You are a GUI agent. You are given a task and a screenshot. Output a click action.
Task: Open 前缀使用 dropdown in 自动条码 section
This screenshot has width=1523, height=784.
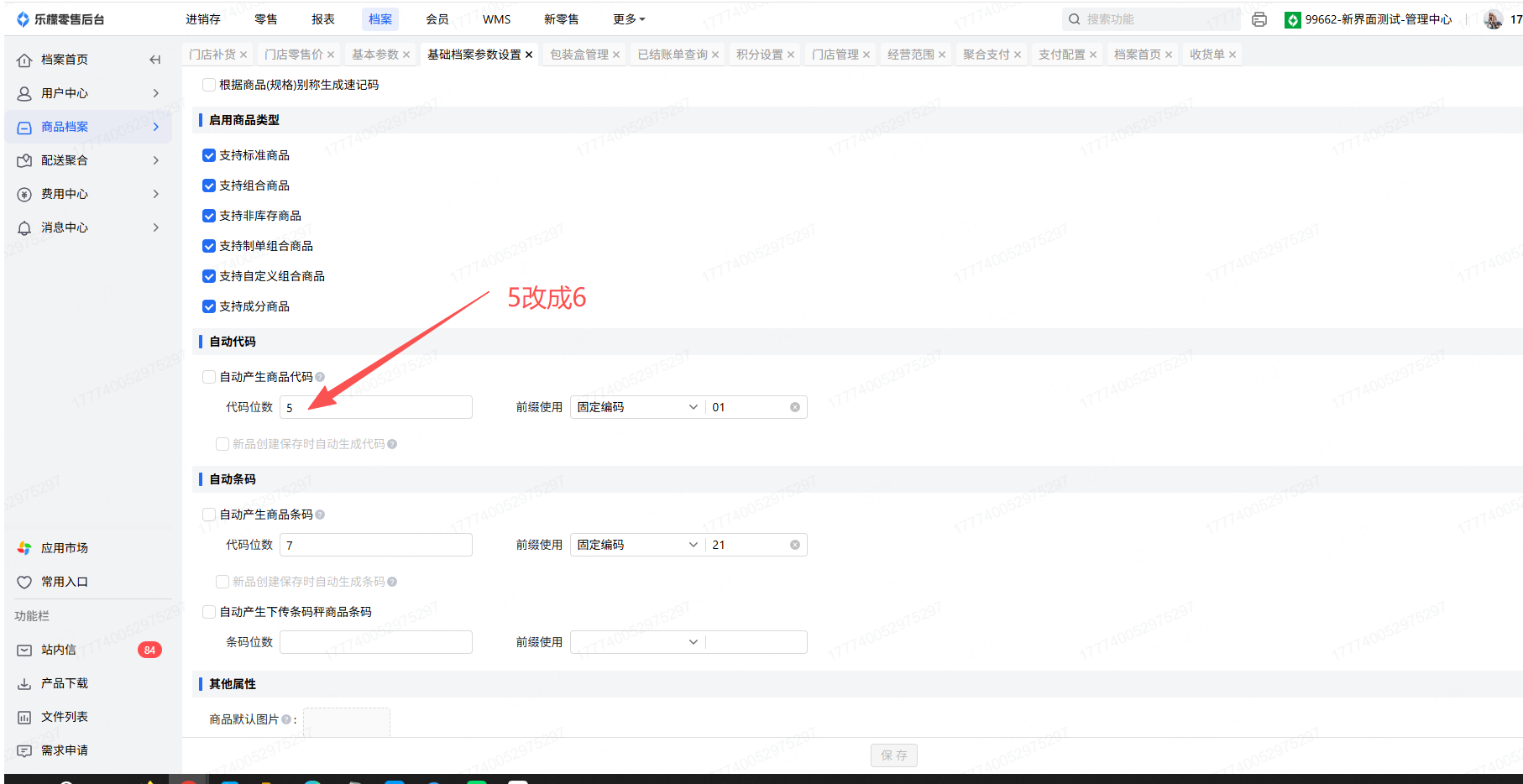coord(637,545)
